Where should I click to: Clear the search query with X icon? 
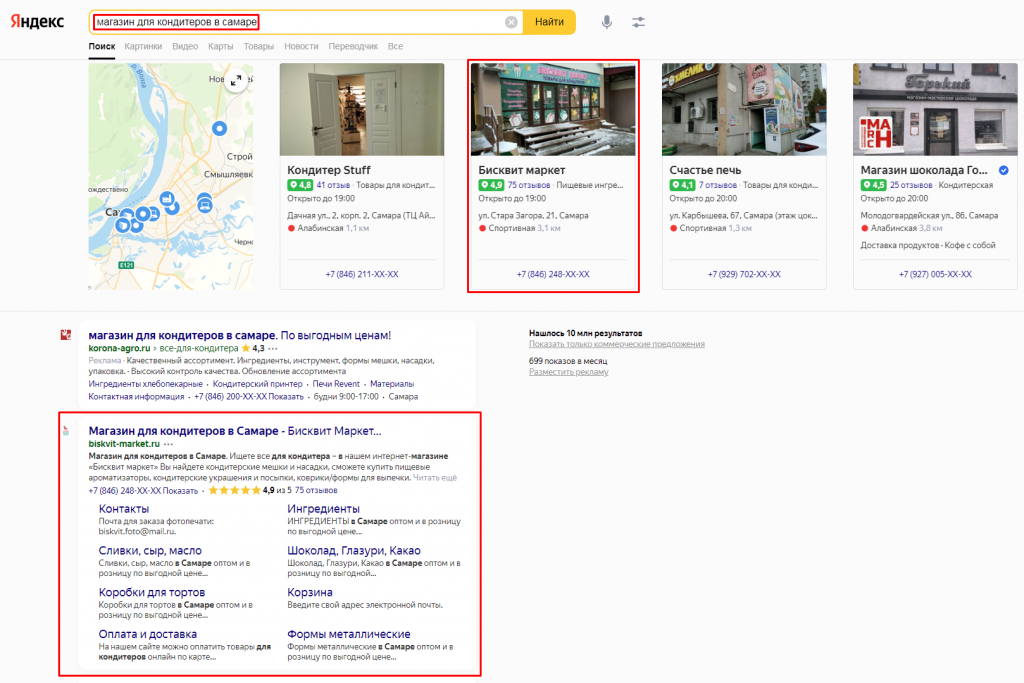tap(511, 22)
